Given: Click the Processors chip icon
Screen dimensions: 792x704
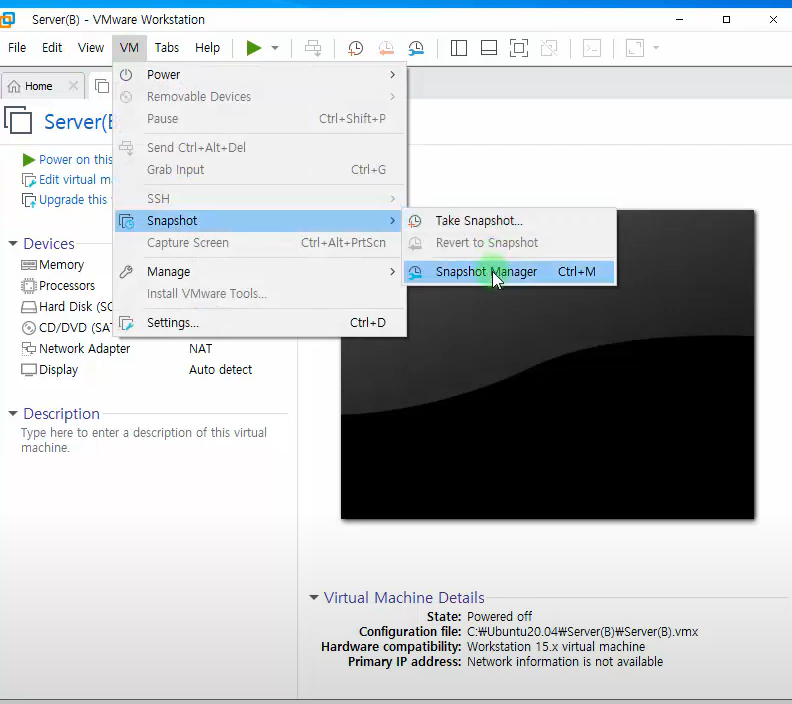Looking at the screenshot, I should pyautogui.click(x=29, y=286).
